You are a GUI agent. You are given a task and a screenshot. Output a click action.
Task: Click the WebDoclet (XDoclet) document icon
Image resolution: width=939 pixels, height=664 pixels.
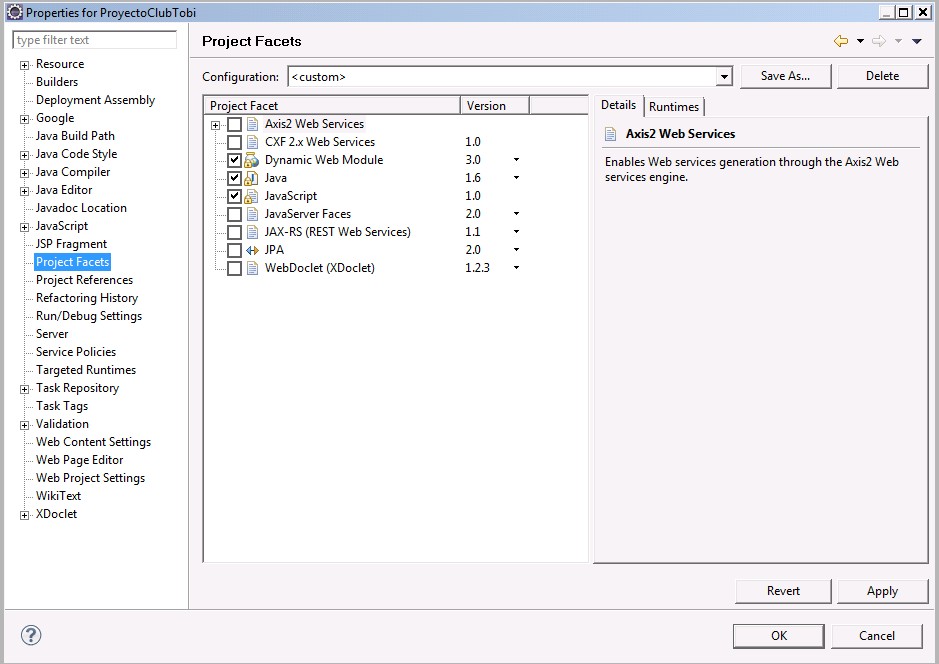pos(252,268)
